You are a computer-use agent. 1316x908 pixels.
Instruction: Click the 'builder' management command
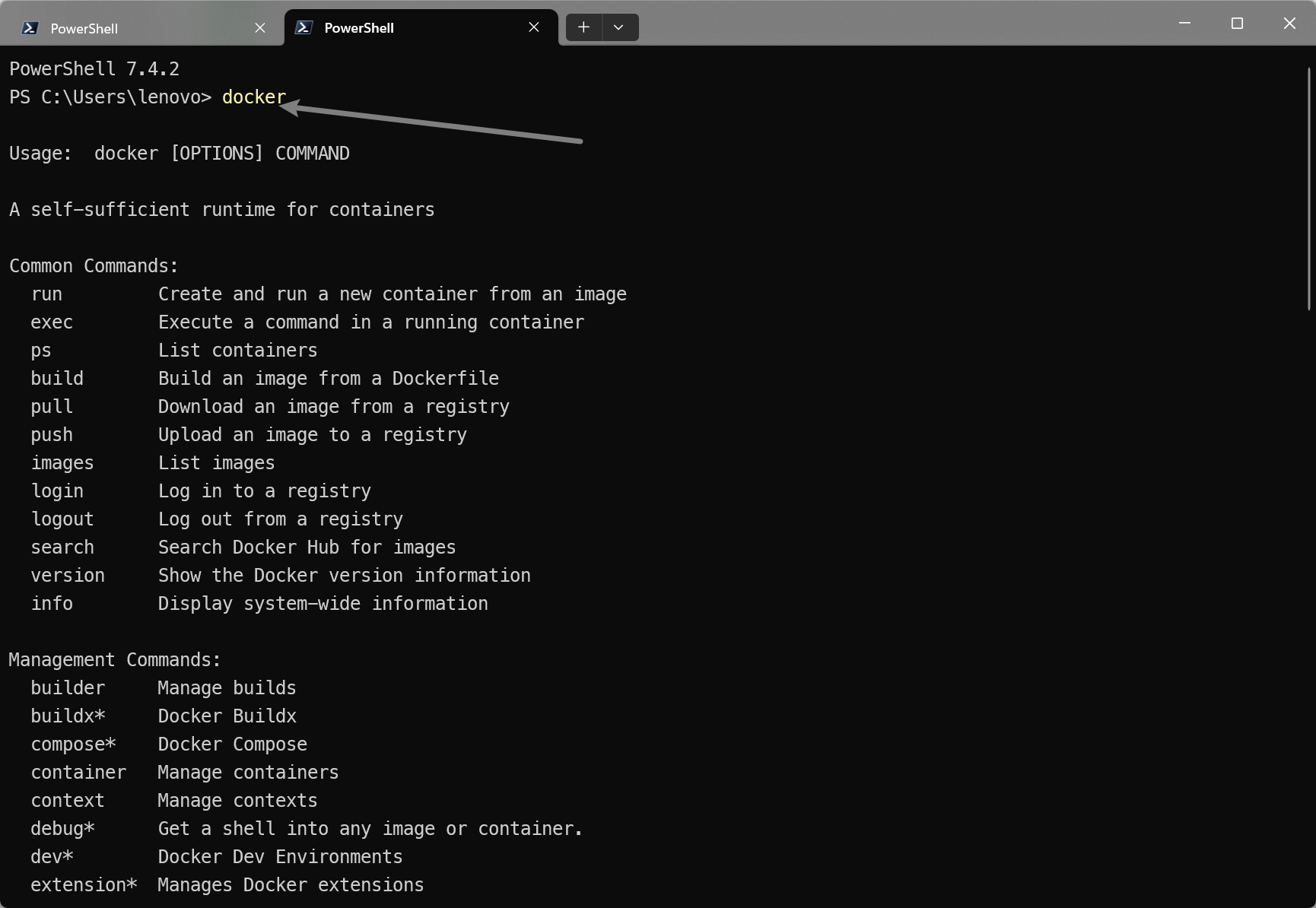click(x=68, y=688)
